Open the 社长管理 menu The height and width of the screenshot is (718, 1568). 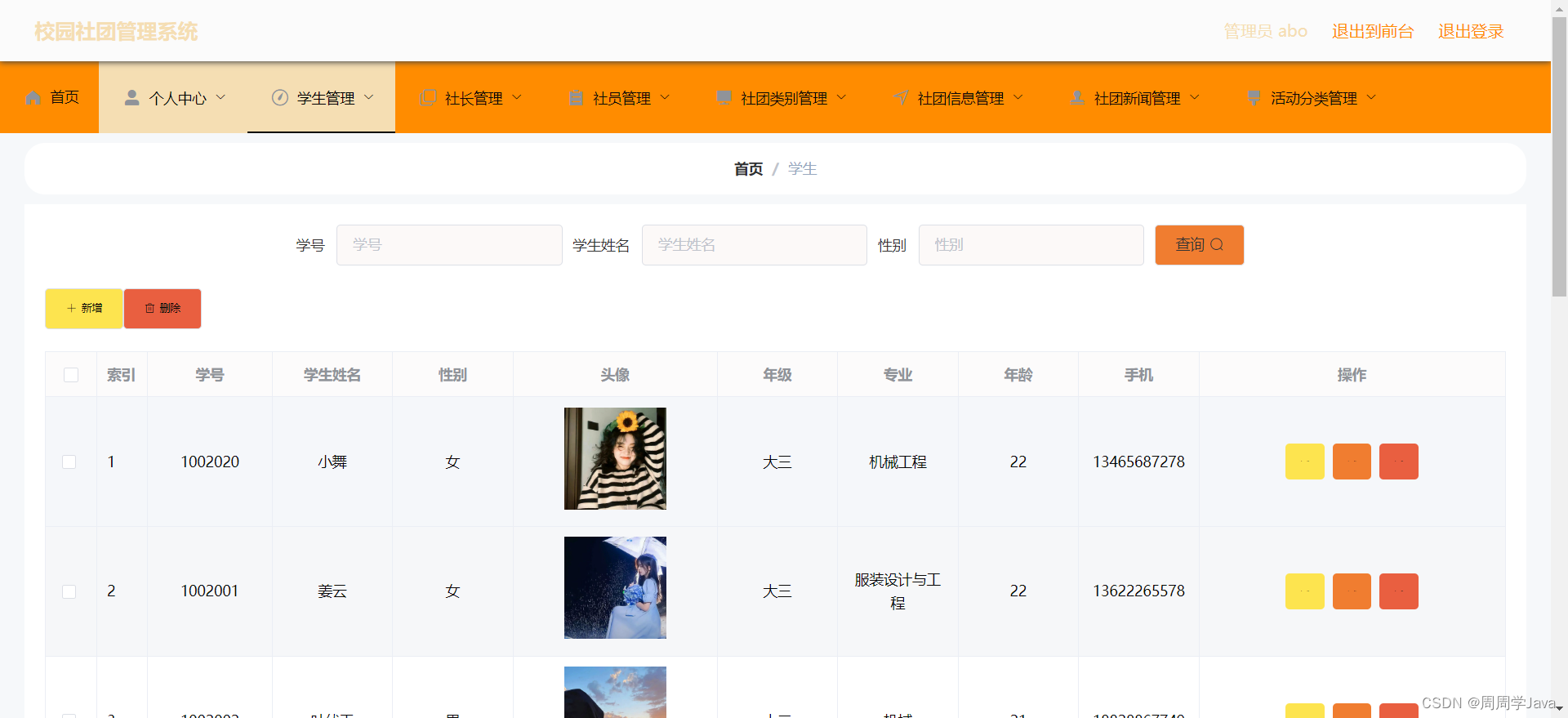coord(470,98)
